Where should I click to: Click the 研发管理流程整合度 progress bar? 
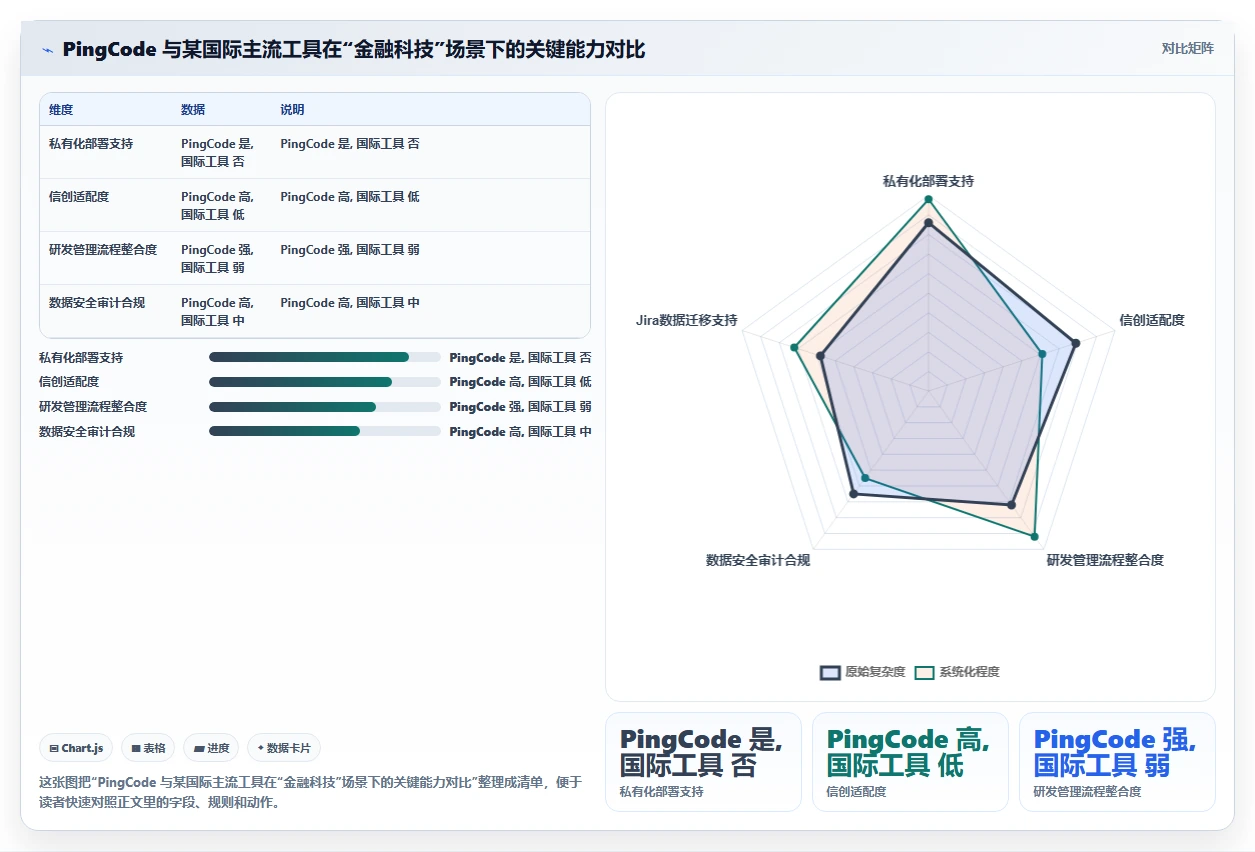(324, 407)
